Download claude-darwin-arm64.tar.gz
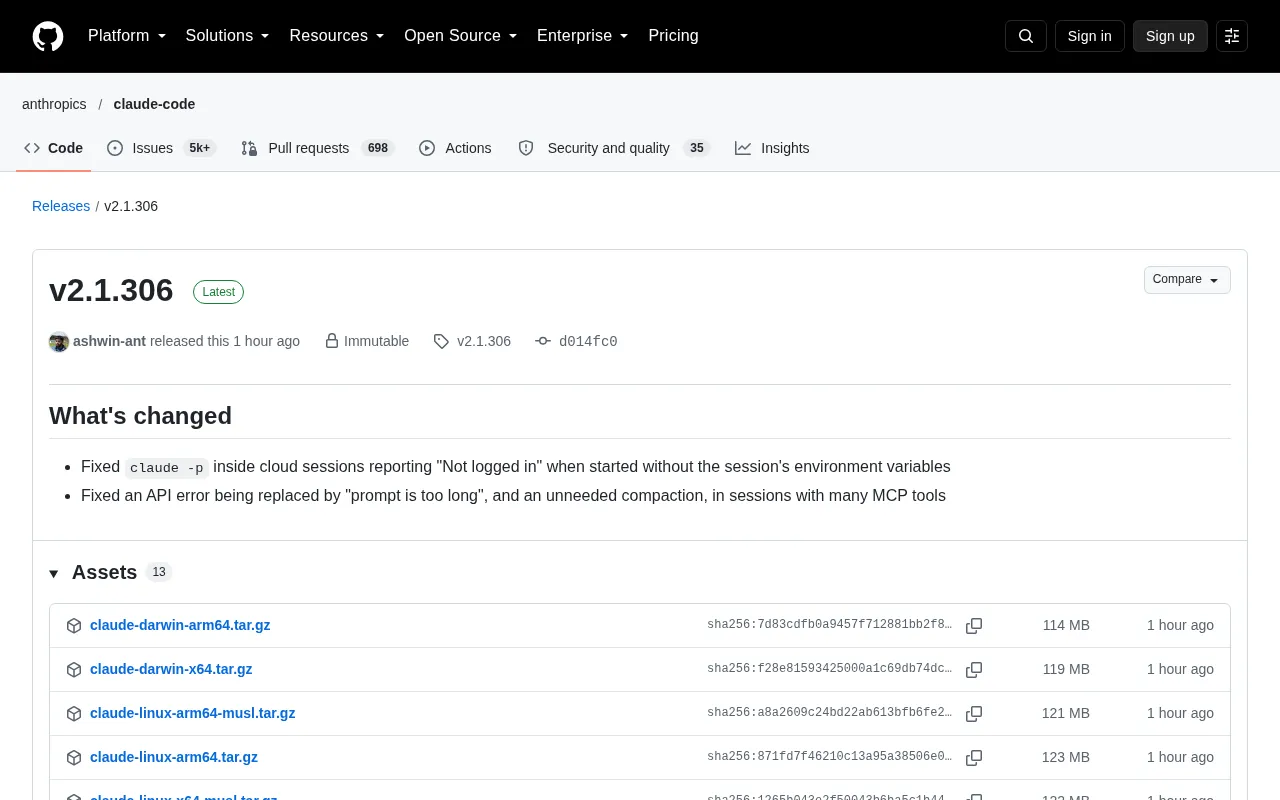 (x=180, y=625)
